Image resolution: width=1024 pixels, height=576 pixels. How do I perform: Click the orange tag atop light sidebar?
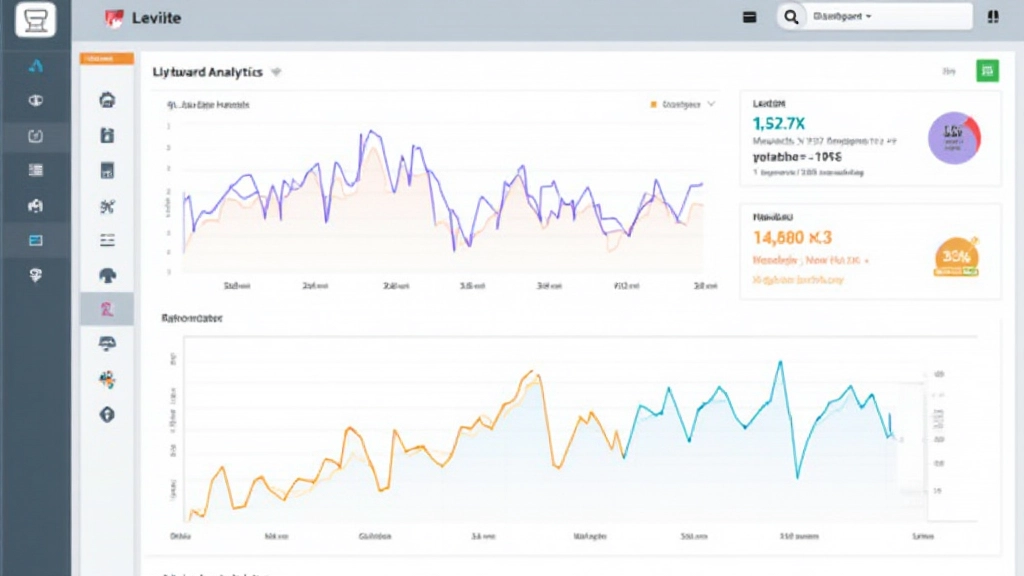[106, 59]
